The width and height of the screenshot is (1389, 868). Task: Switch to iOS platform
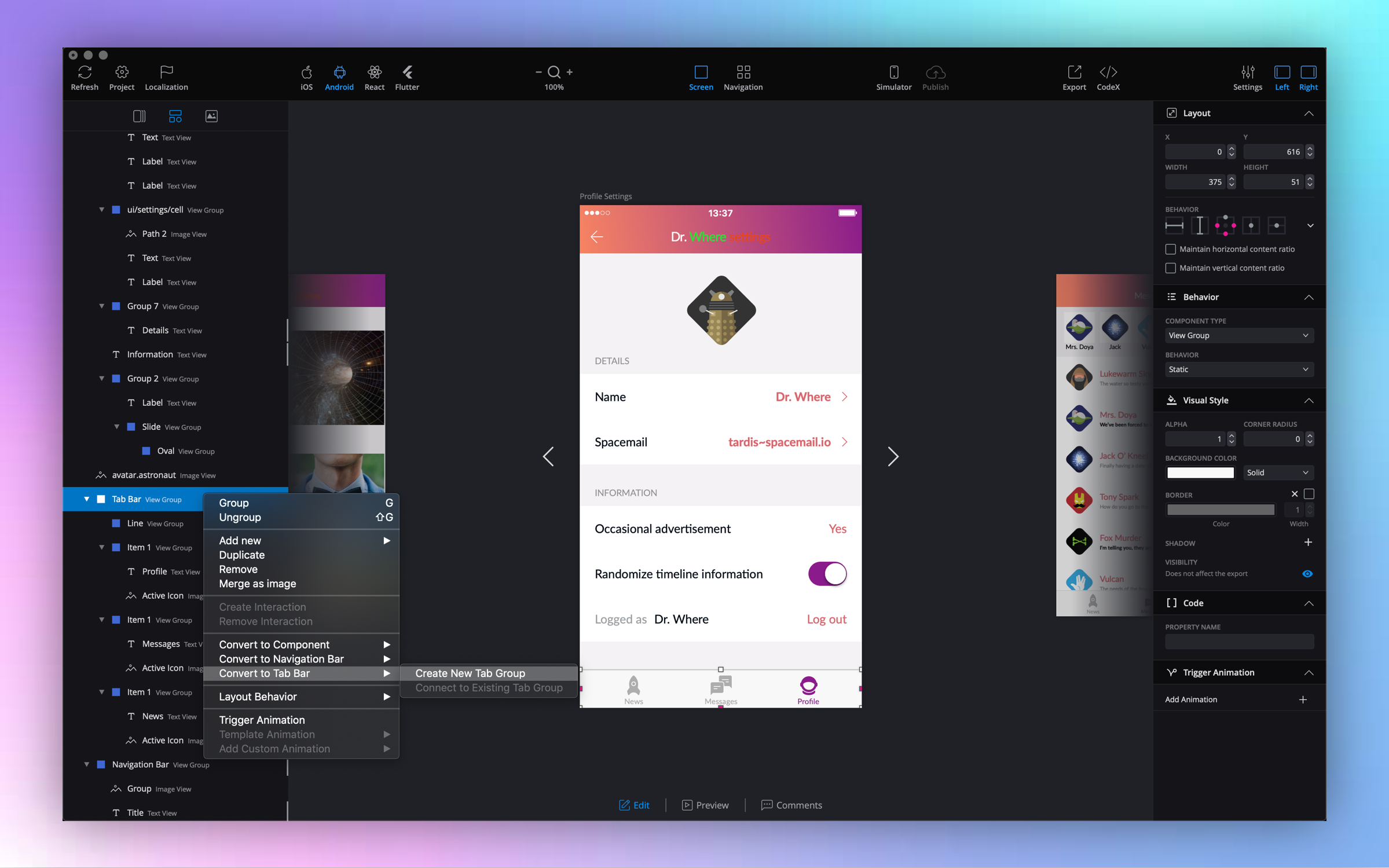coord(306,72)
